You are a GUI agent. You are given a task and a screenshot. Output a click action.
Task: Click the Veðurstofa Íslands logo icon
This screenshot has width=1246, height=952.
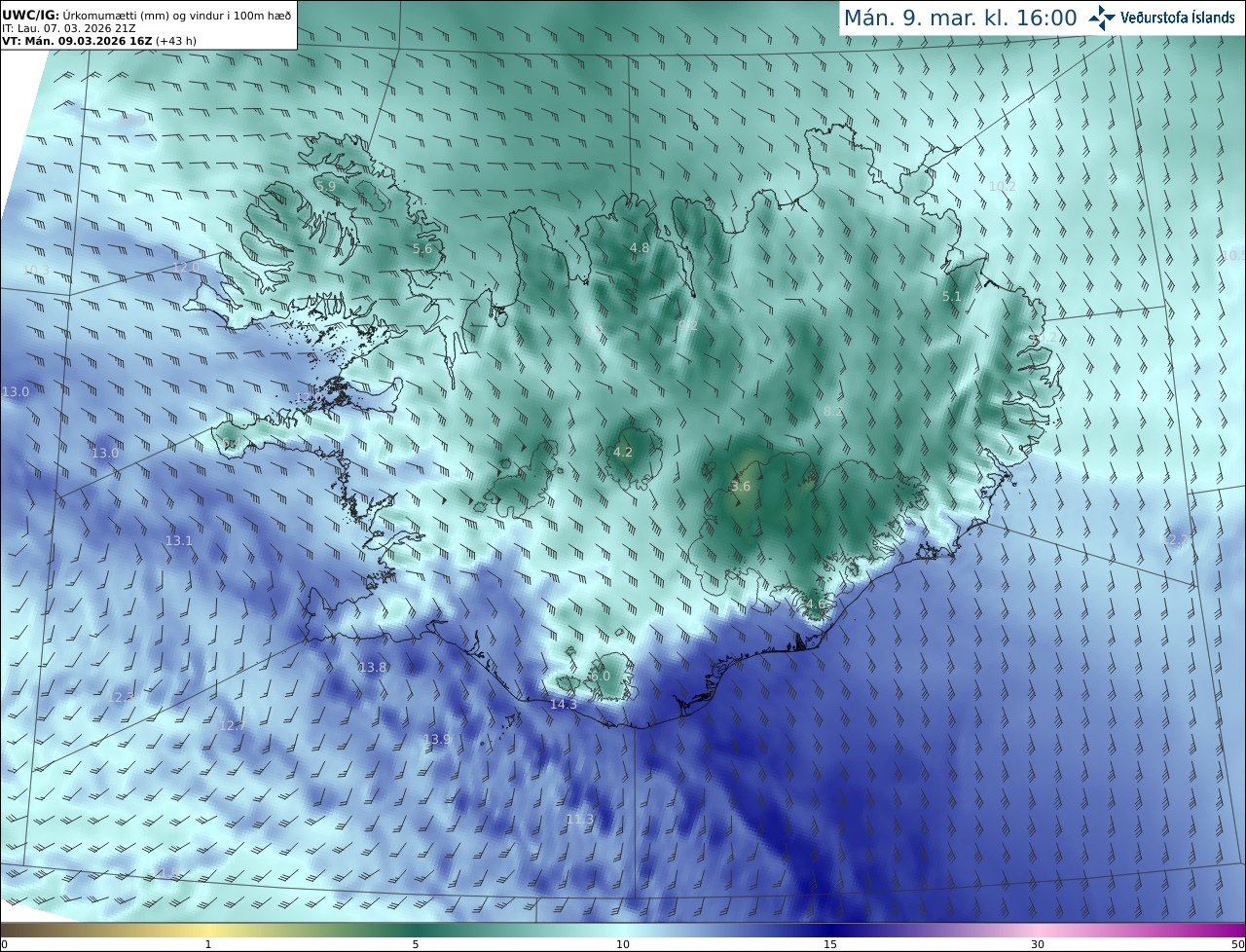click(1102, 18)
